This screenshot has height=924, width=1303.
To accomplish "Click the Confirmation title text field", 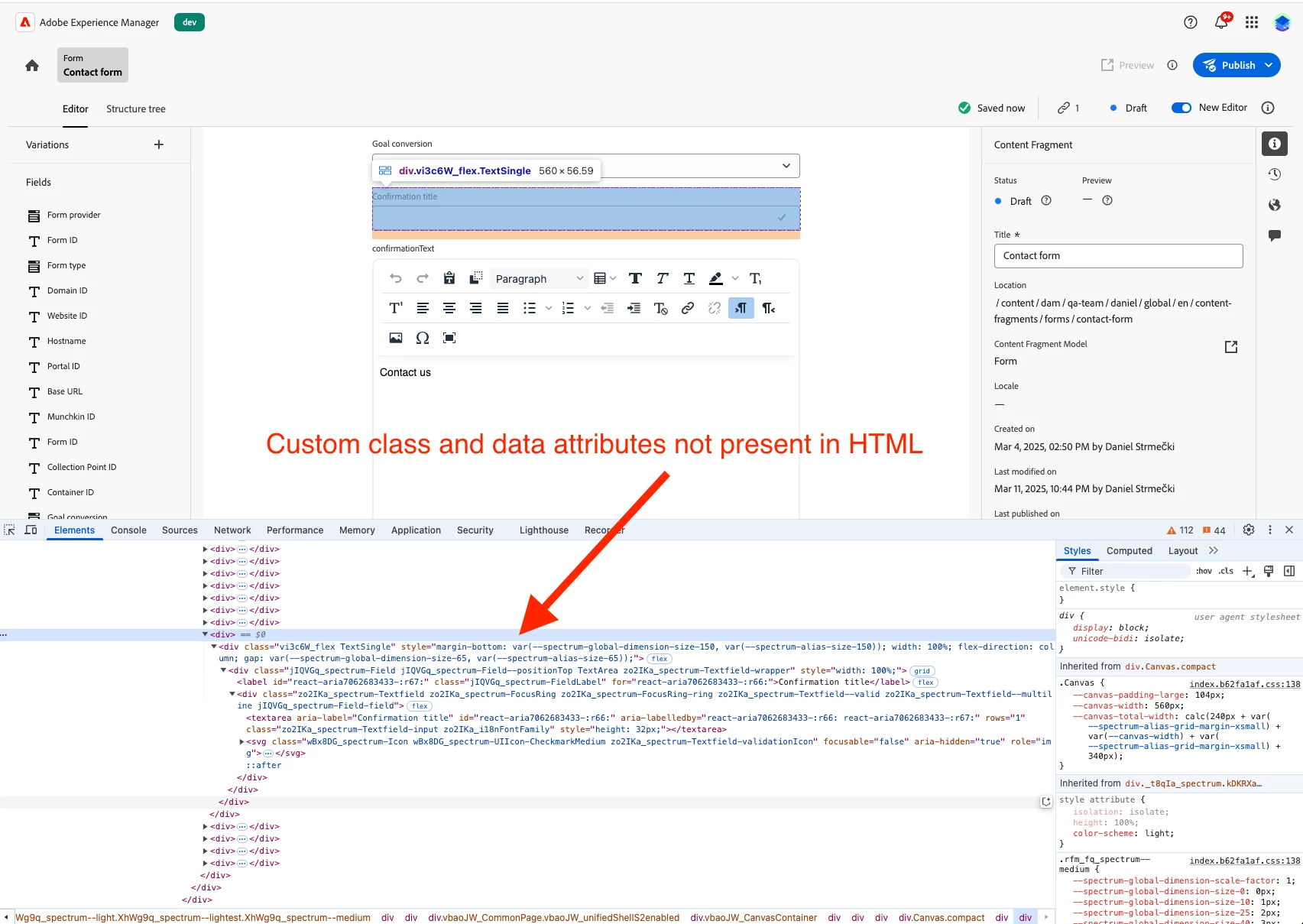I will 586,217.
